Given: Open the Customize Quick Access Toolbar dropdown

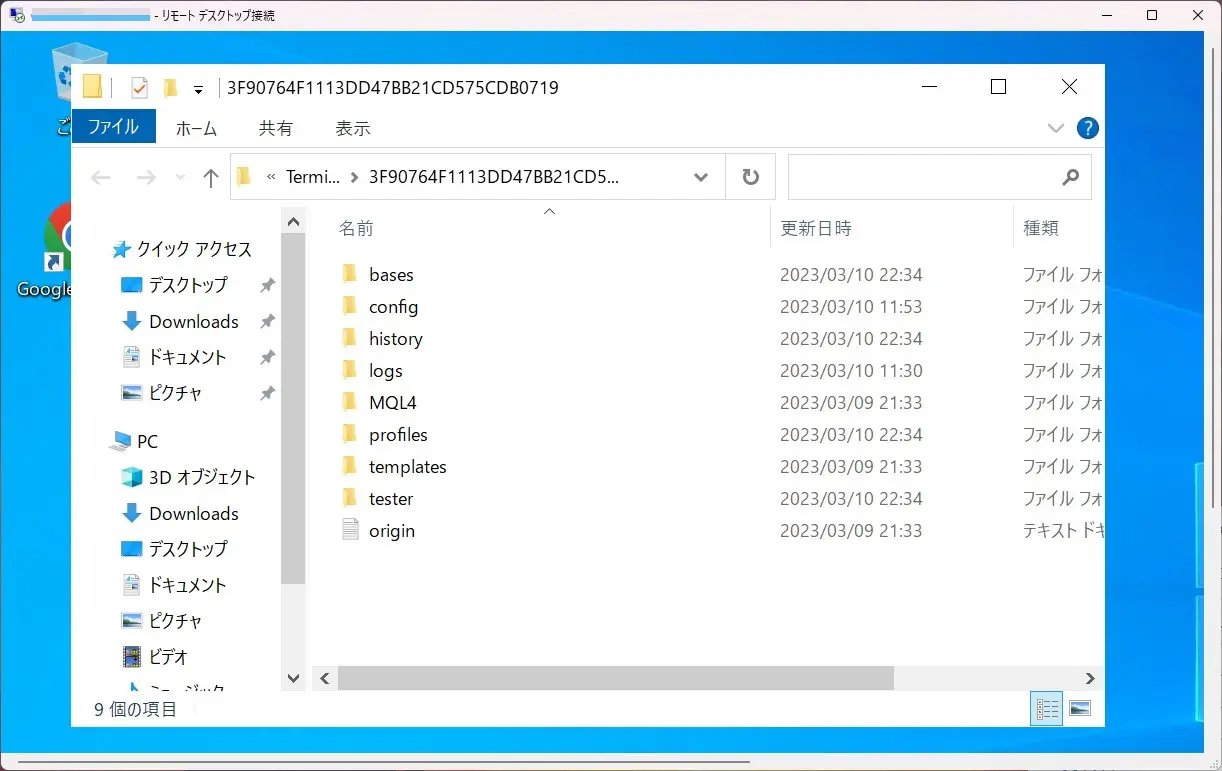Looking at the screenshot, I should tap(198, 89).
